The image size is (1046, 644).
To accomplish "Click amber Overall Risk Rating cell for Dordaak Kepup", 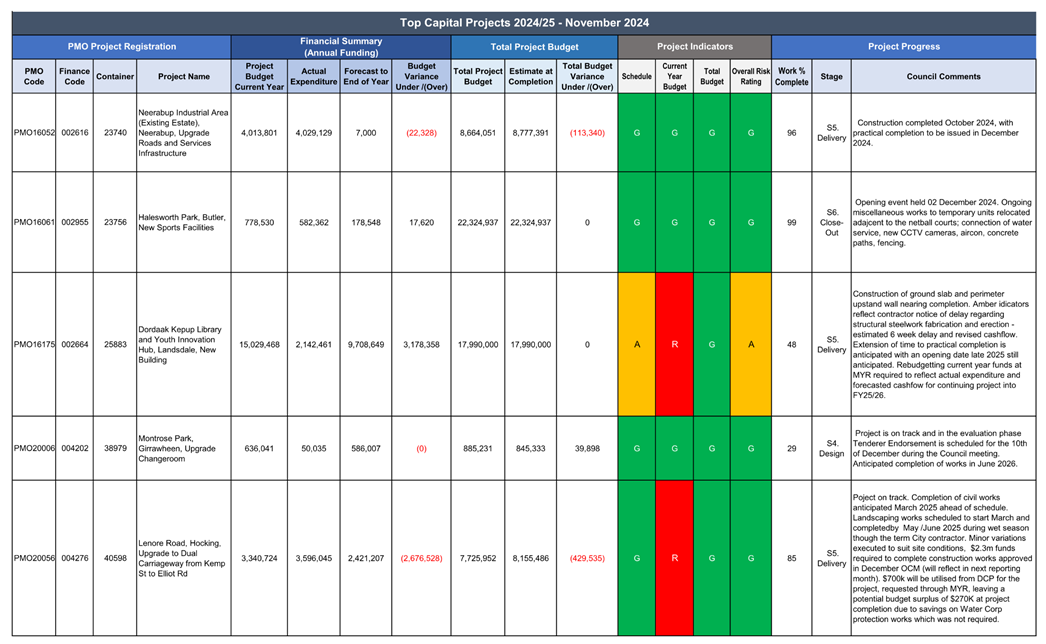I will point(750,344).
